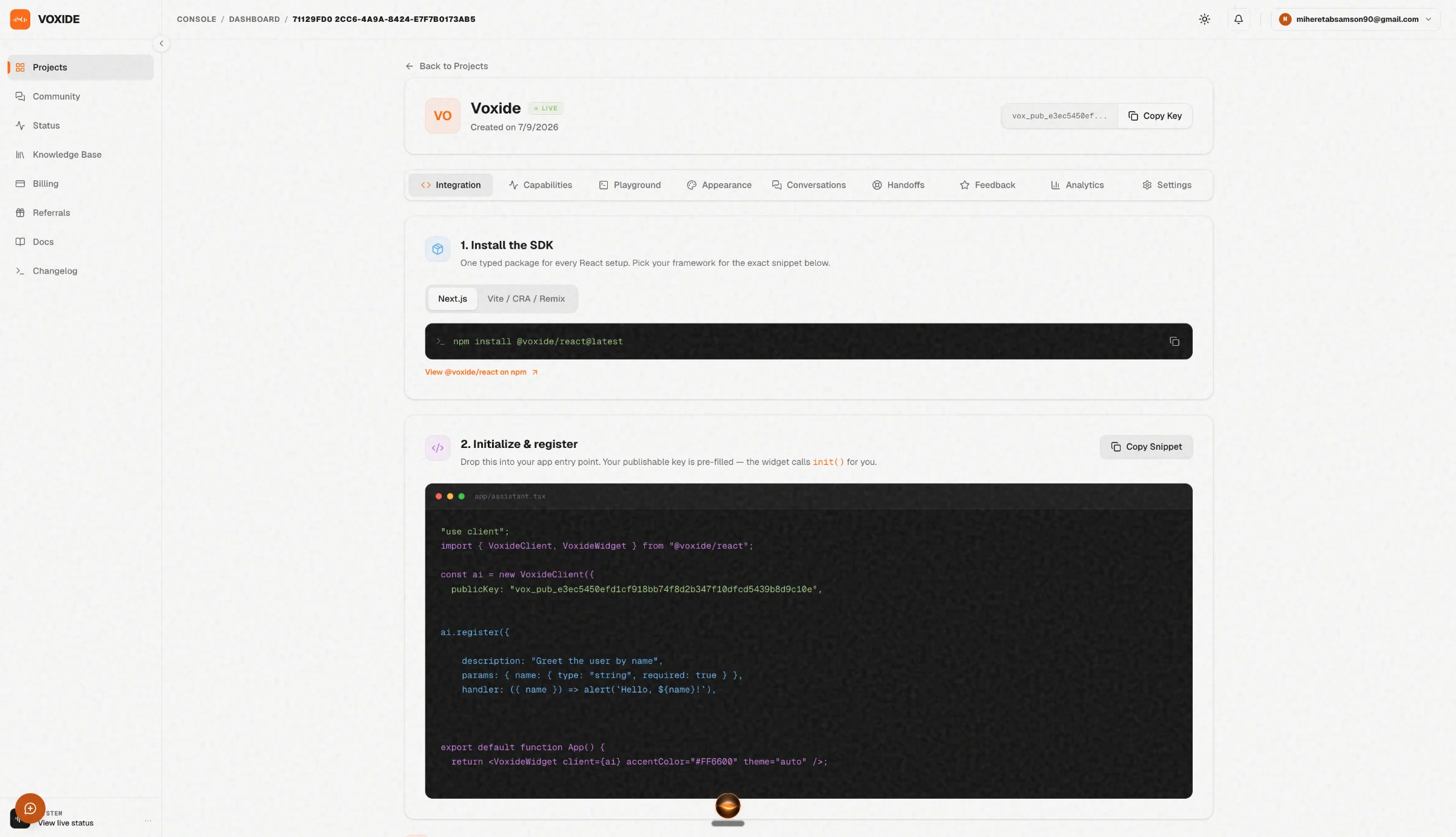Click View live status
Image resolution: width=1456 pixels, height=837 pixels.
(x=66, y=823)
